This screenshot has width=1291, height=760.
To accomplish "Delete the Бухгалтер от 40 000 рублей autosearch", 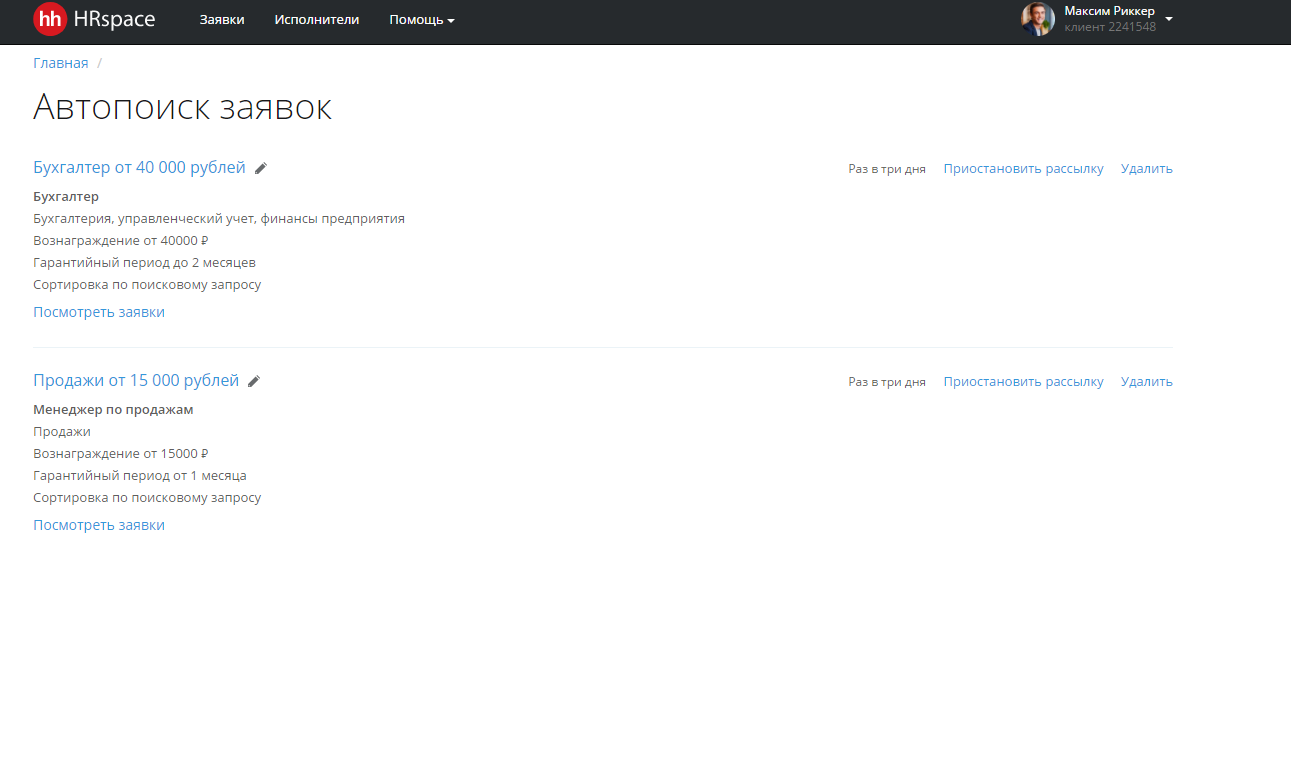I will (1146, 169).
